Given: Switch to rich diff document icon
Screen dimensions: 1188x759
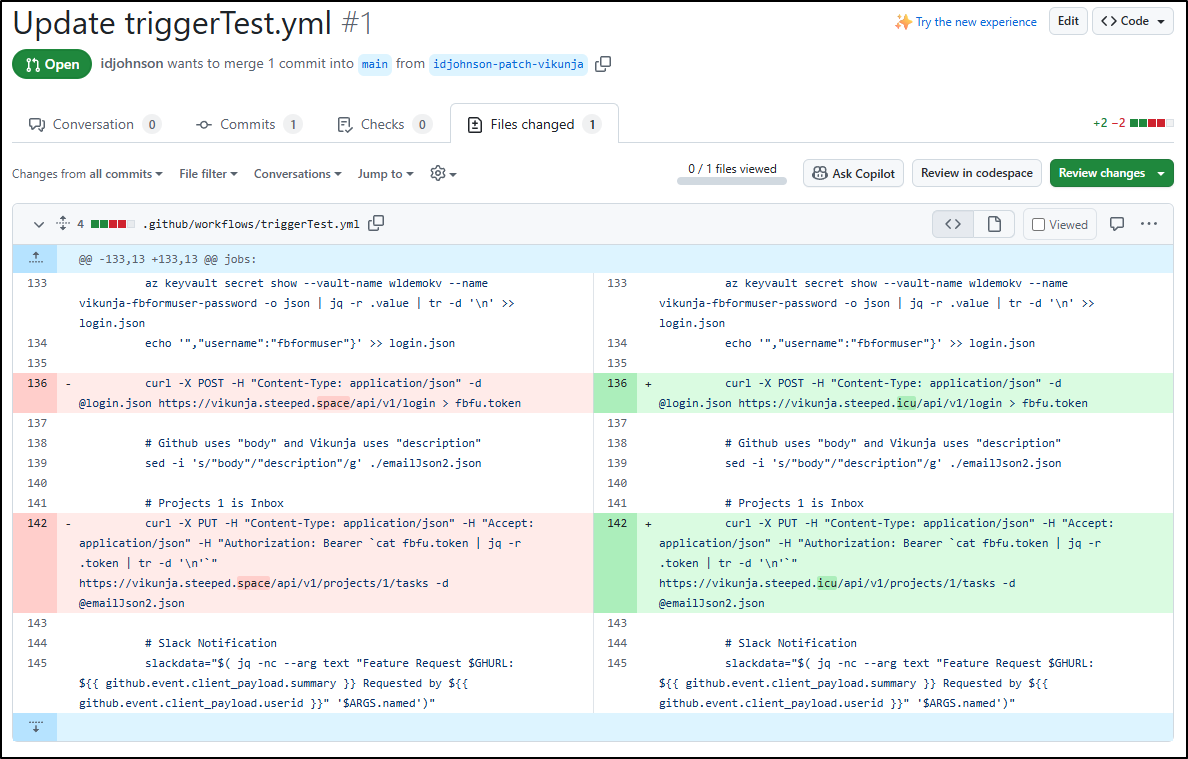Looking at the screenshot, I should coord(994,224).
